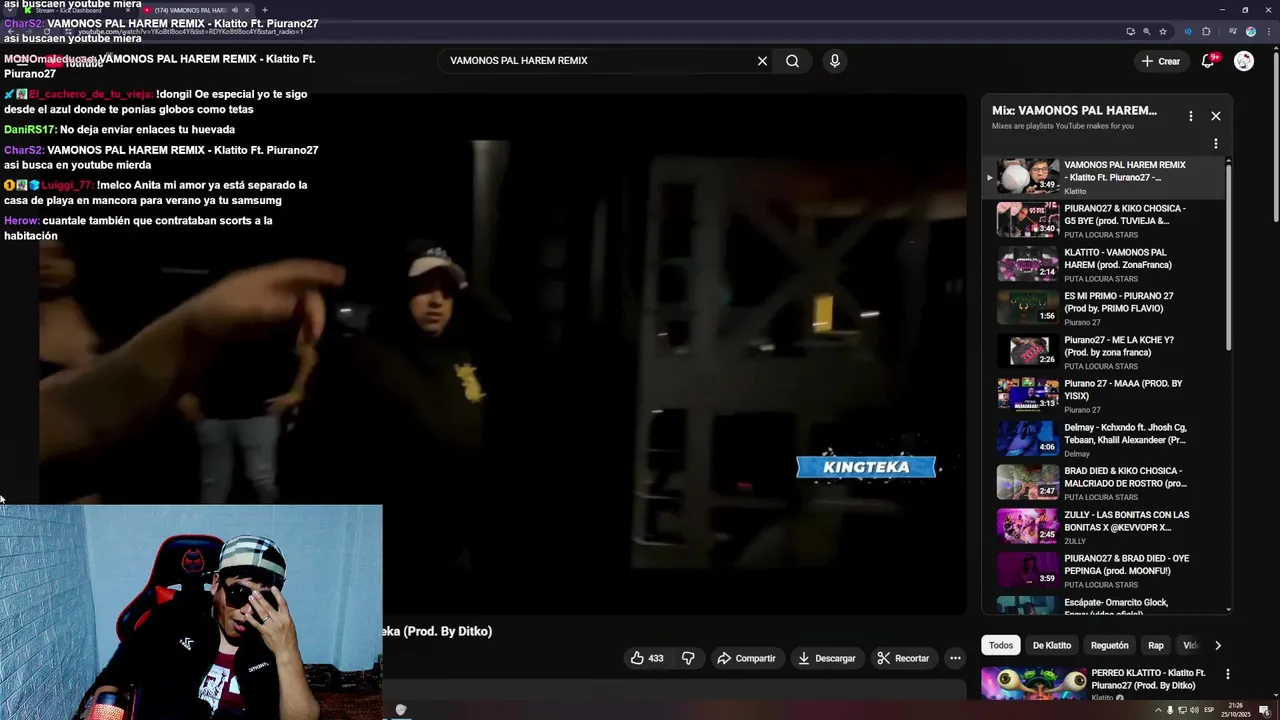Viewport: 1280px width, 720px height.
Task: Select the Todos filter chip
Action: (1001, 645)
